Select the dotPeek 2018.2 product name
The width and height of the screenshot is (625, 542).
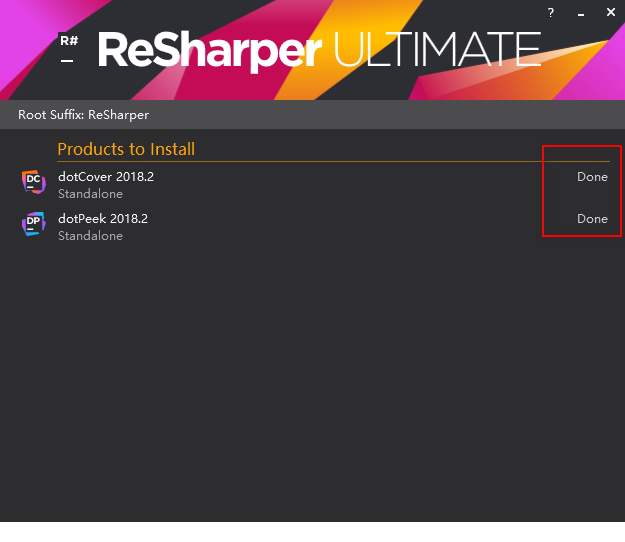click(x=103, y=218)
